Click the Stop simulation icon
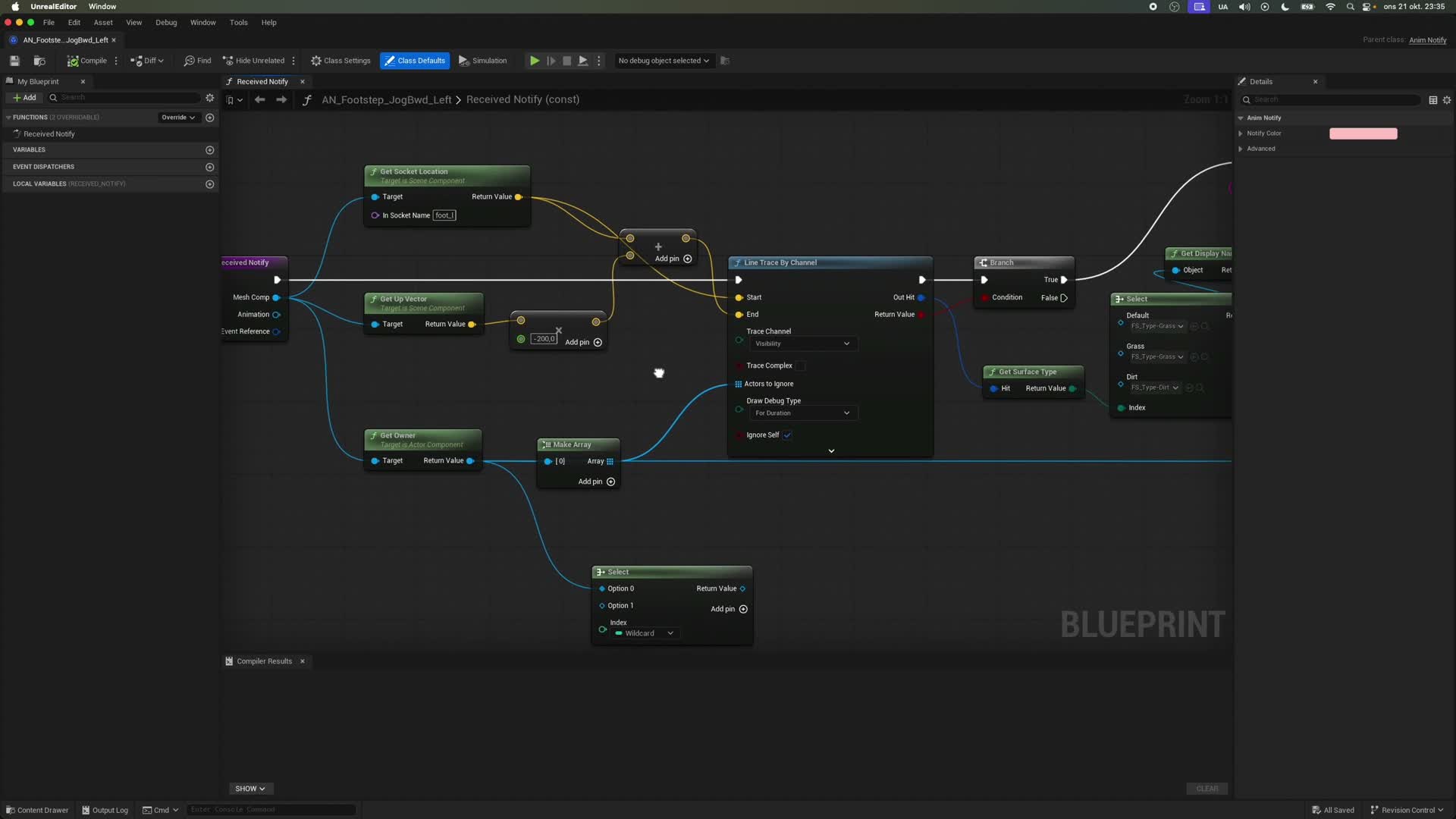The image size is (1456, 819). click(566, 61)
